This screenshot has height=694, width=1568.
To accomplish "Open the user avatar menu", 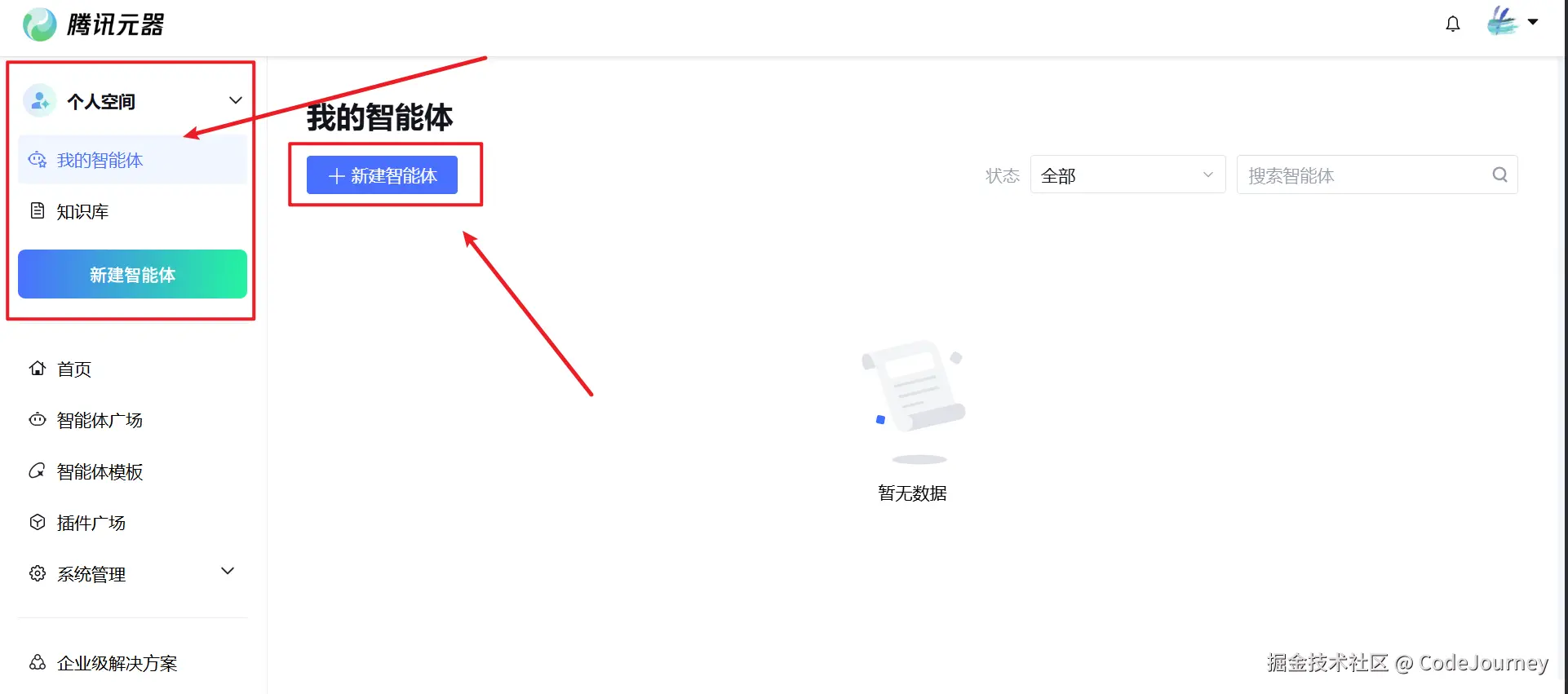I will tap(1502, 22).
